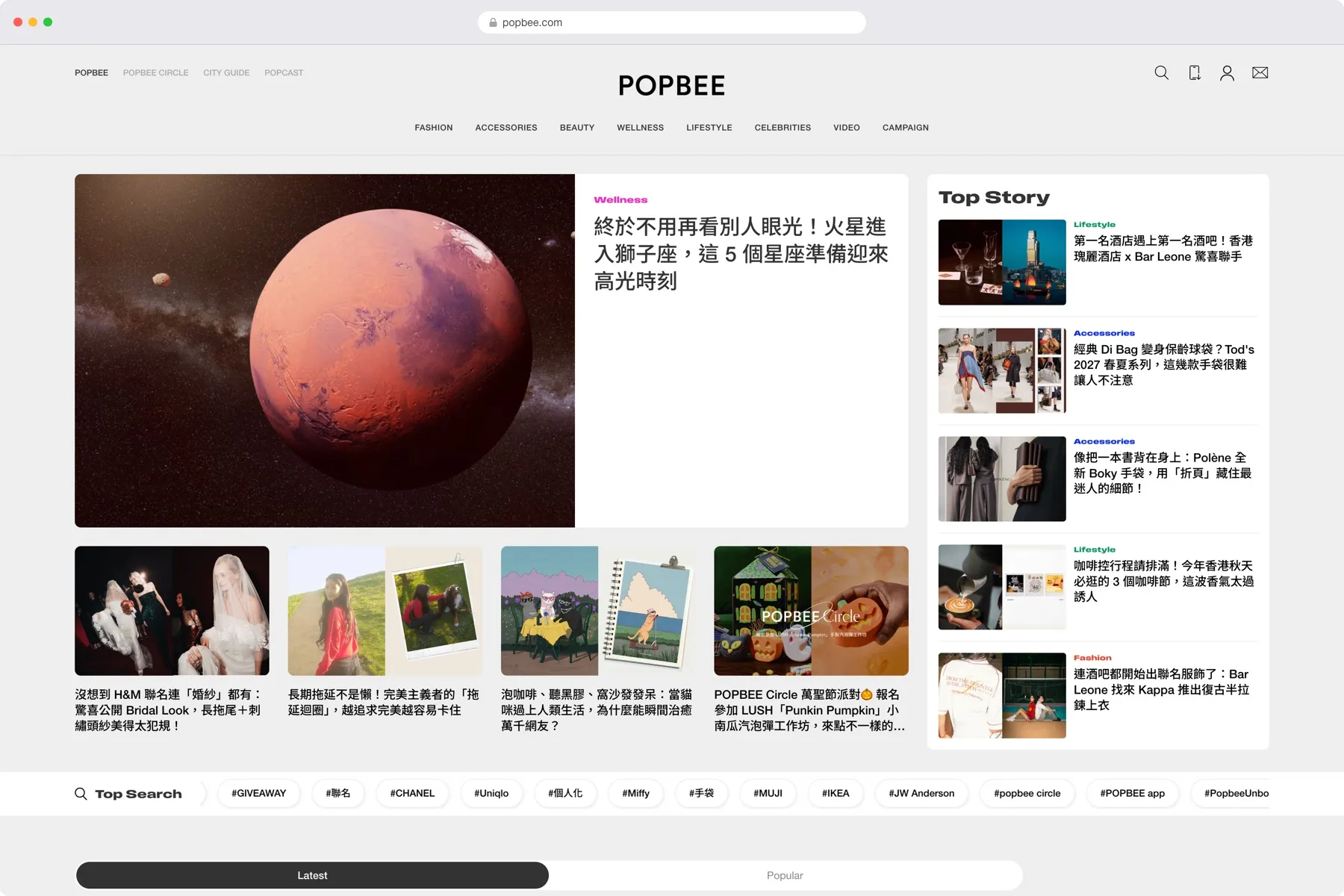Open the user account icon
Screen dimensions: 1344x896
(x=1227, y=72)
